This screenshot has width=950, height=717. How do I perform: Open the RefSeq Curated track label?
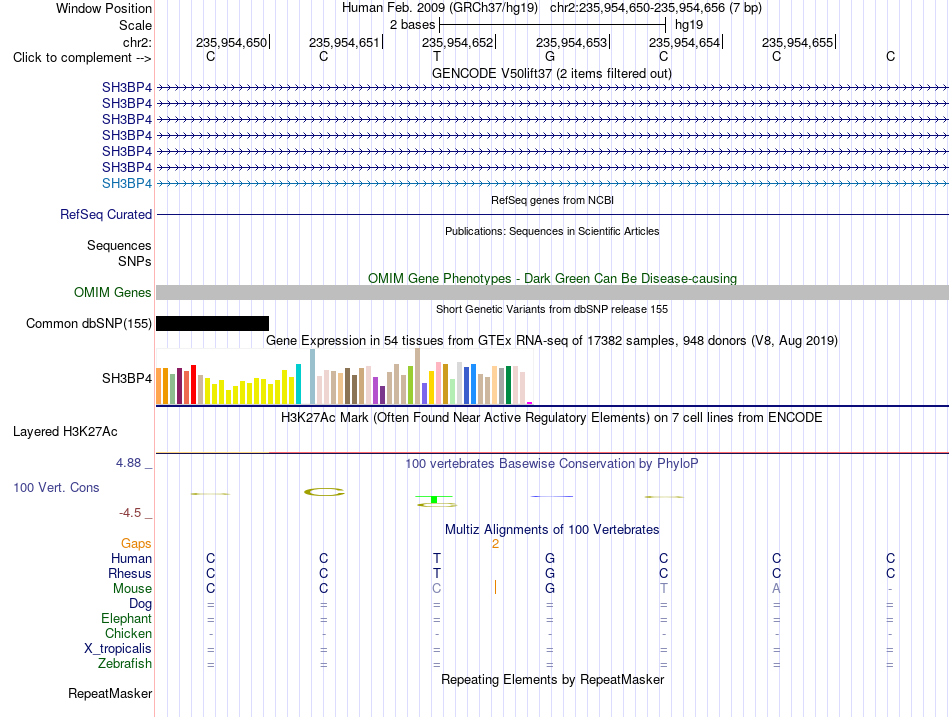click(x=106, y=215)
